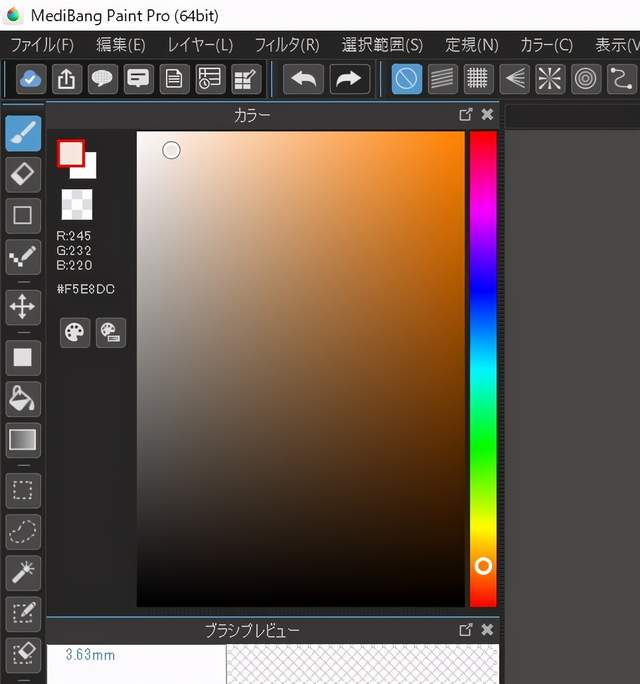Screen dimensions: 640x684
Task: Select the Dot pen tool
Action: click(23, 256)
